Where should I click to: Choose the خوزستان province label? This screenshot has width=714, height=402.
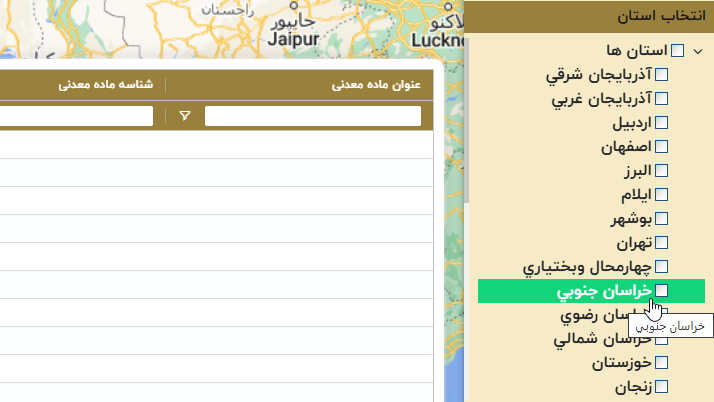click(x=619, y=362)
